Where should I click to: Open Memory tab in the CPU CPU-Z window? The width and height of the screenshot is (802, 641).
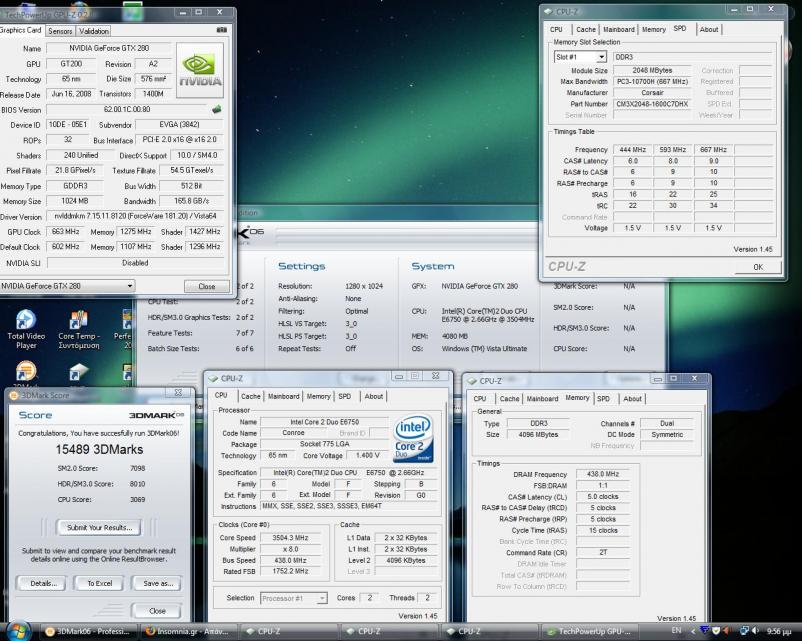click(x=318, y=396)
